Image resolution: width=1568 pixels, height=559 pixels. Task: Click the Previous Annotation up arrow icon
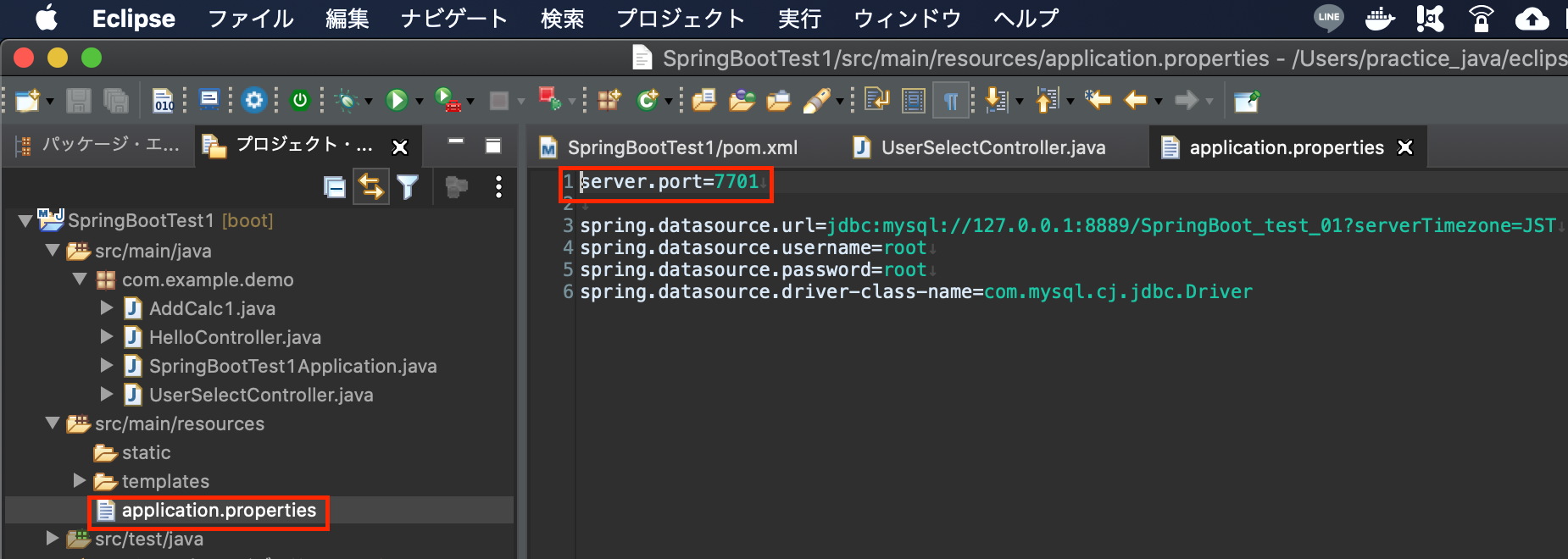[1048, 101]
